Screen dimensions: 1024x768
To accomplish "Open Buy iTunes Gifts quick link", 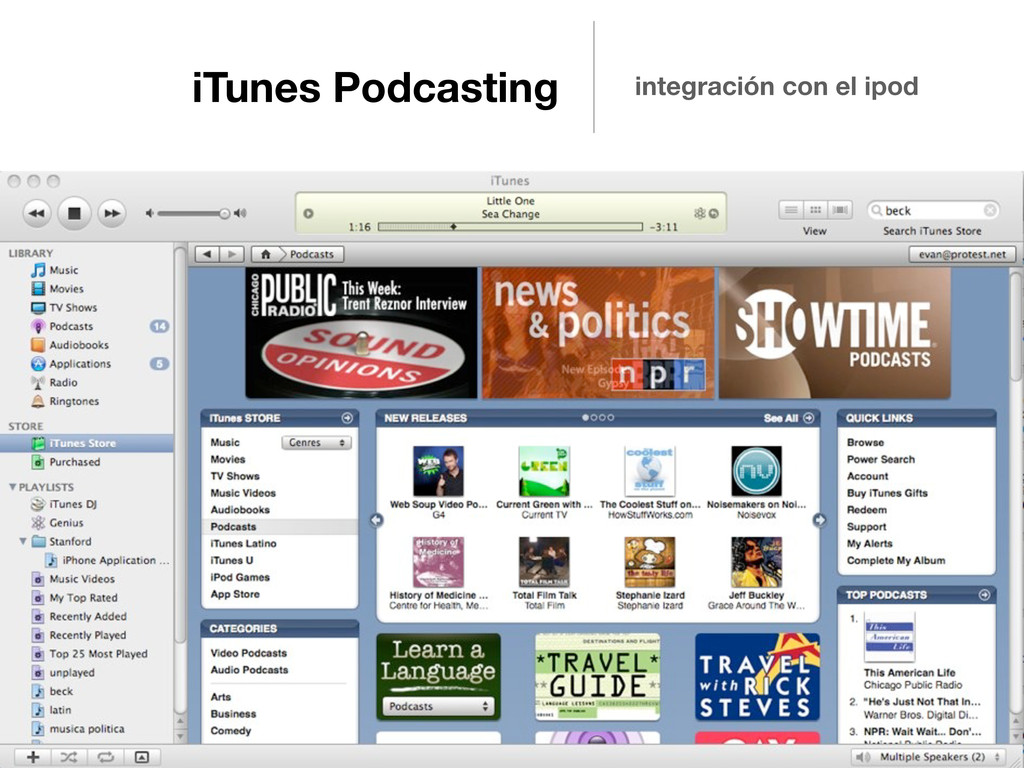I will click(x=887, y=493).
